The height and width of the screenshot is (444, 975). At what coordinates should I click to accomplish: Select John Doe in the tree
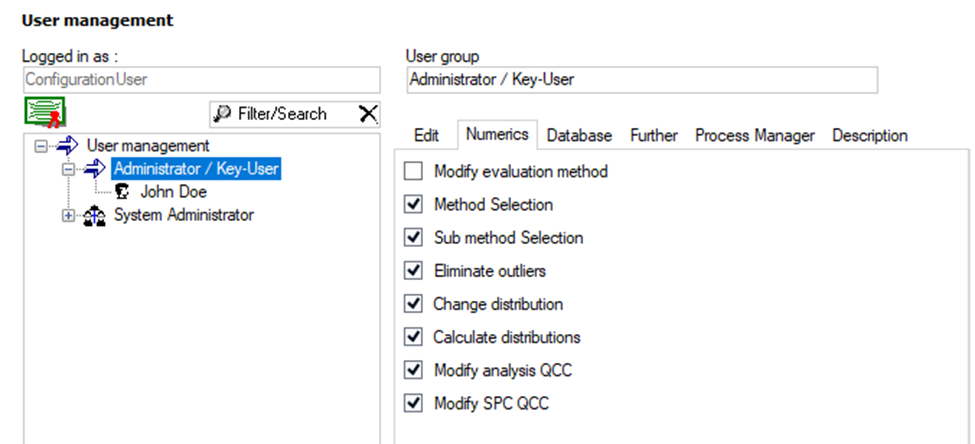173,192
